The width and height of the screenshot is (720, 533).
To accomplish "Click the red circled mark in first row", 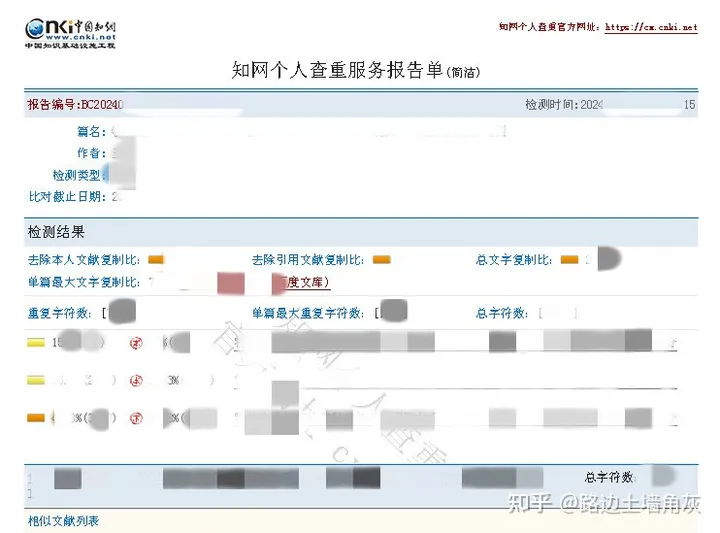I will (136, 343).
